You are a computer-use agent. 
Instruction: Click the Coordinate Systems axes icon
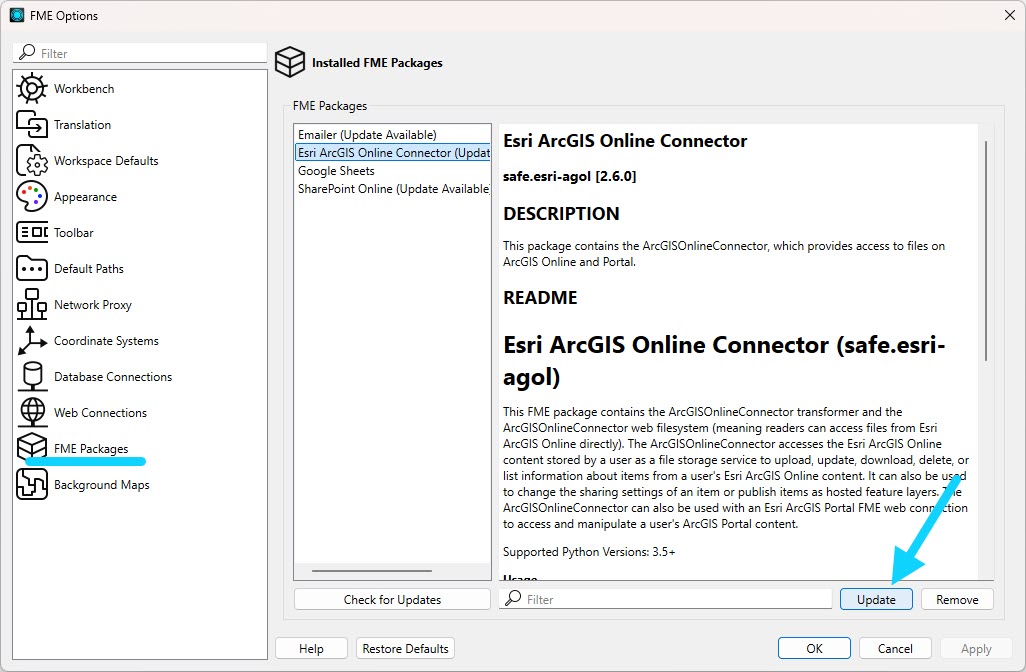click(x=31, y=340)
